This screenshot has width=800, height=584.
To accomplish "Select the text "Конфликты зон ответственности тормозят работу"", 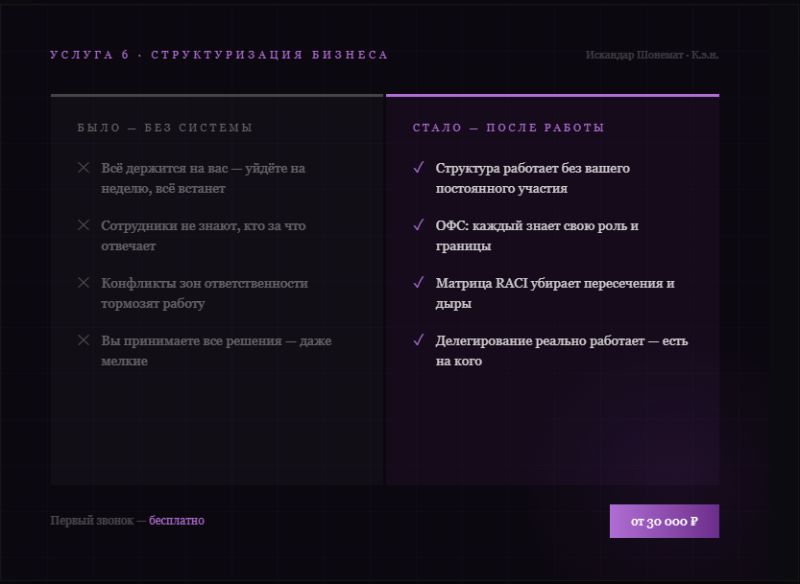I will coord(204,293).
